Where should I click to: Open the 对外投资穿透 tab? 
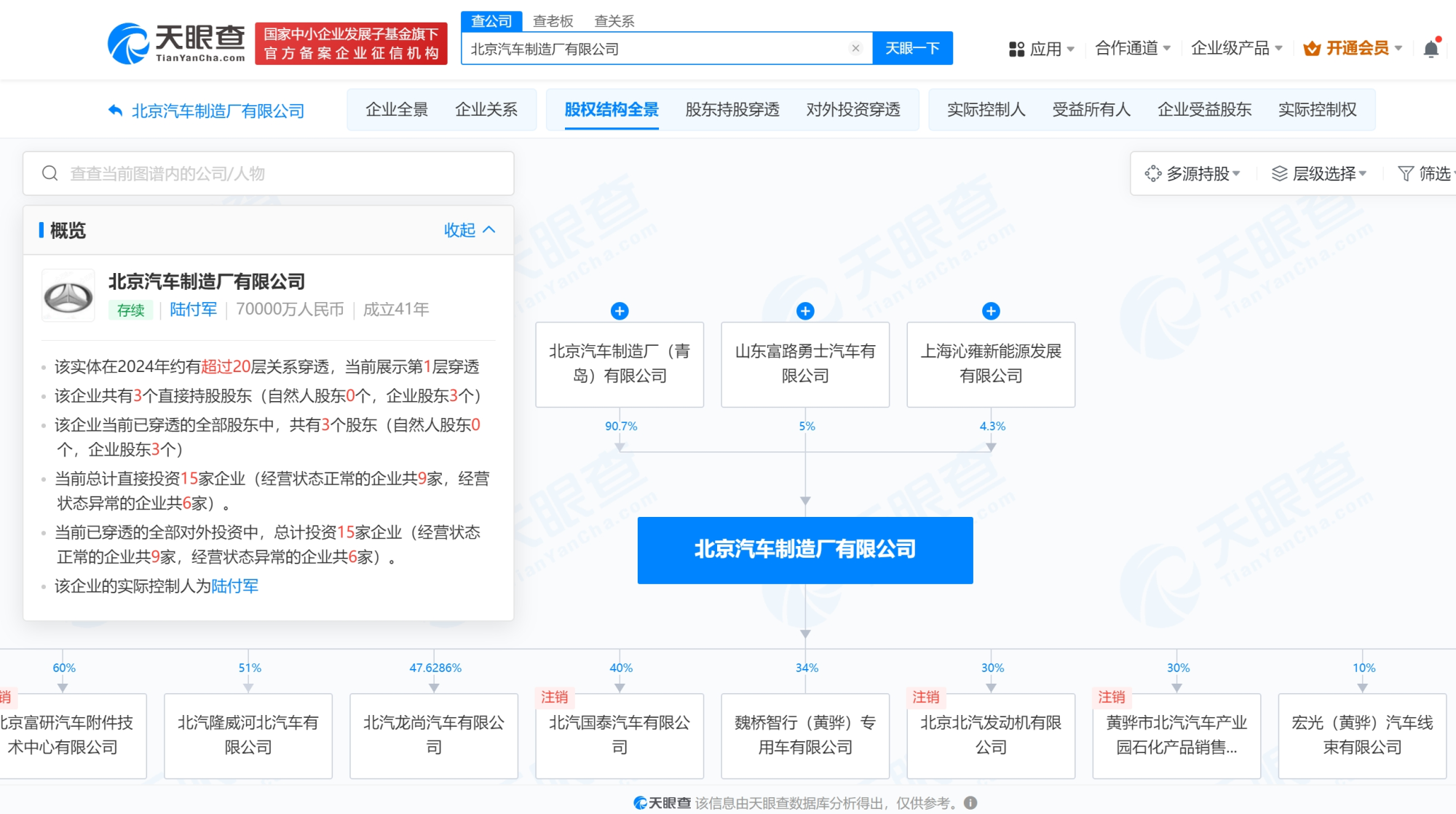point(853,110)
